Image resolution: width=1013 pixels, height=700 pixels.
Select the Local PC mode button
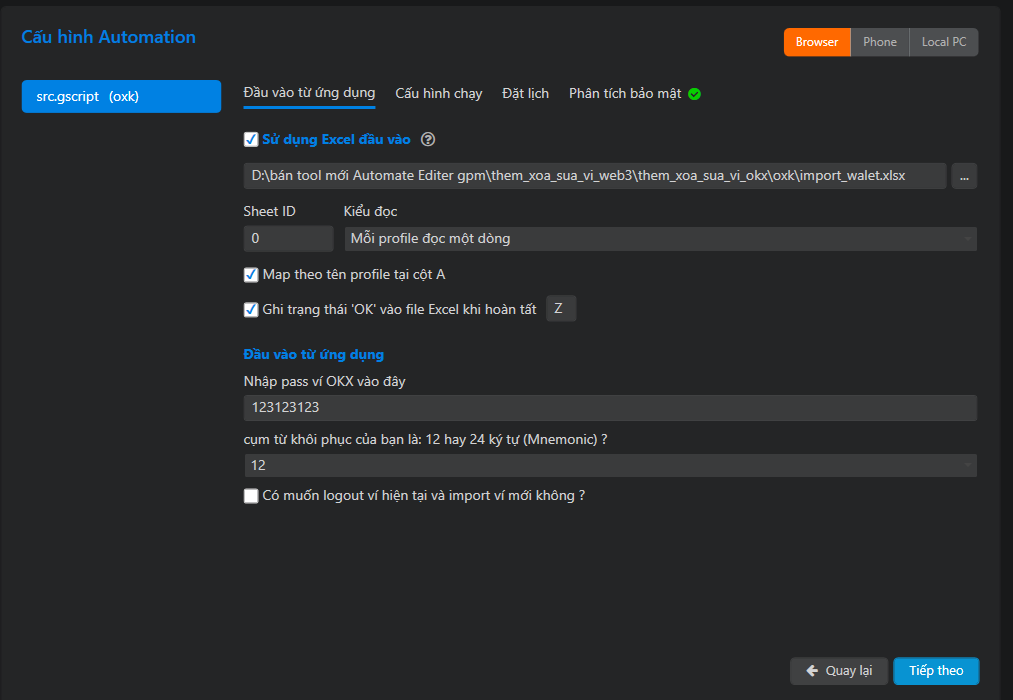coord(944,42)
